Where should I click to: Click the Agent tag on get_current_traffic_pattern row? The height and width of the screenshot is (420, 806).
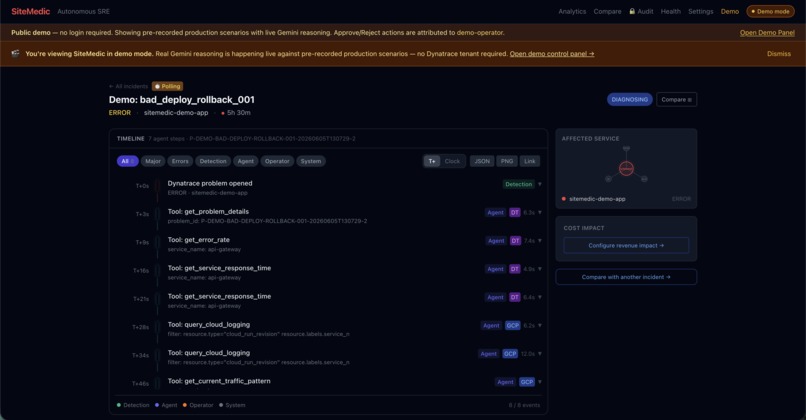tap(505, 382)
